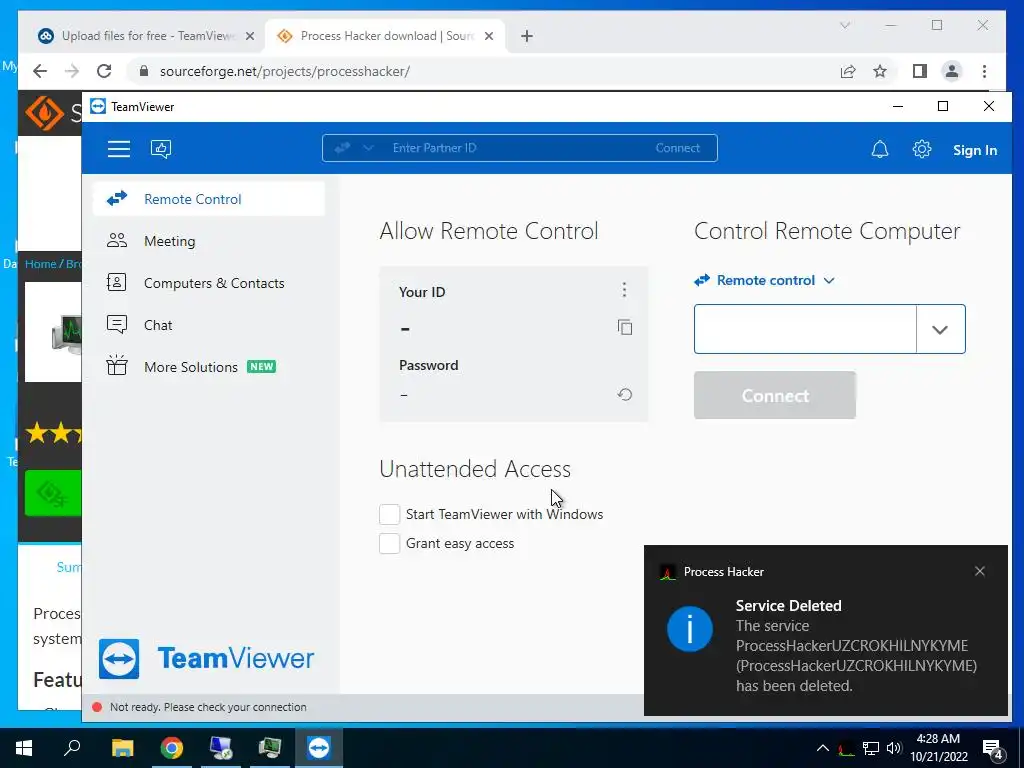Select the Remote Control sidebar item
The image size is (1024, 768).
click(x=209, y=199)
